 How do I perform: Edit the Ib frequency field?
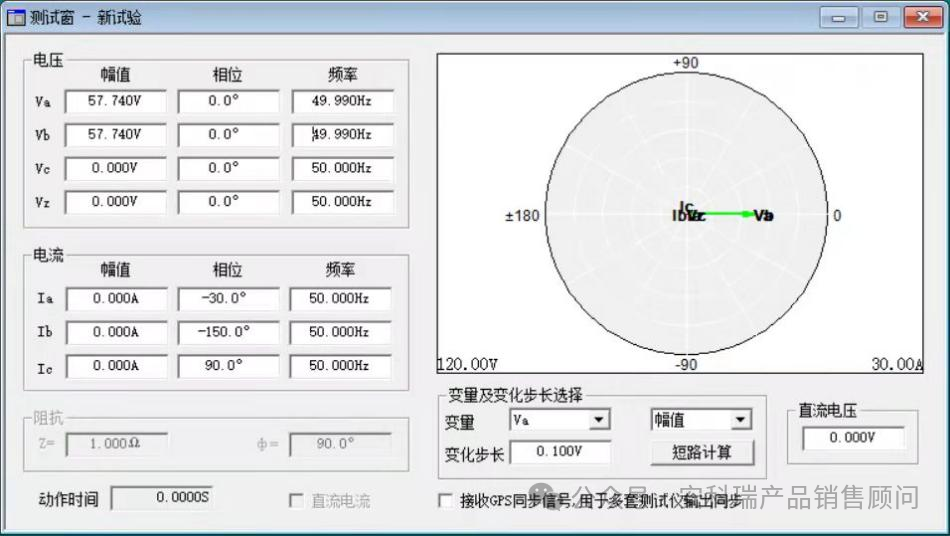coord(340,333)
